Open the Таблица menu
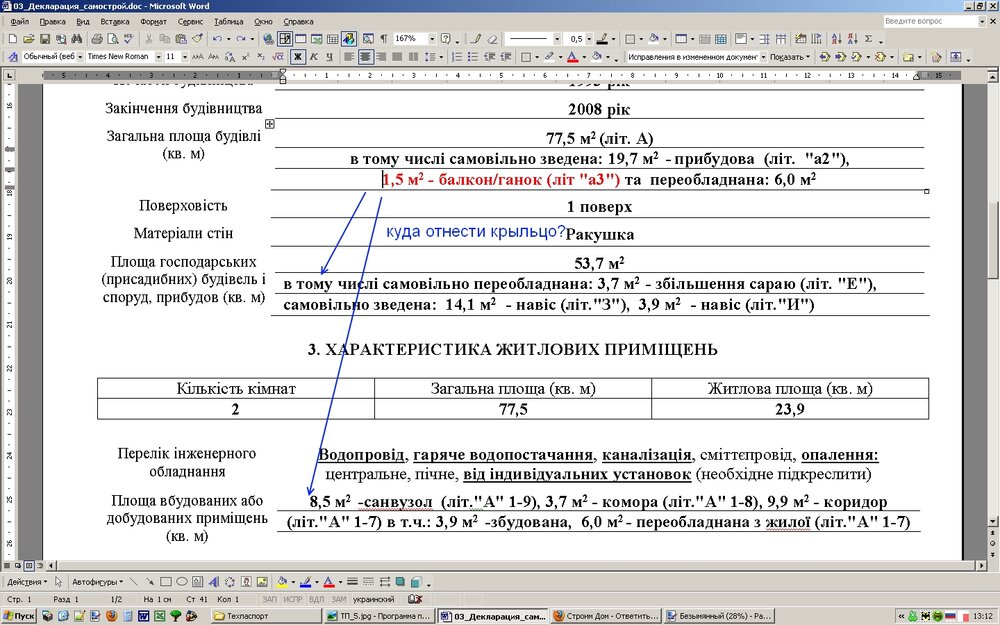 (228, 21)
